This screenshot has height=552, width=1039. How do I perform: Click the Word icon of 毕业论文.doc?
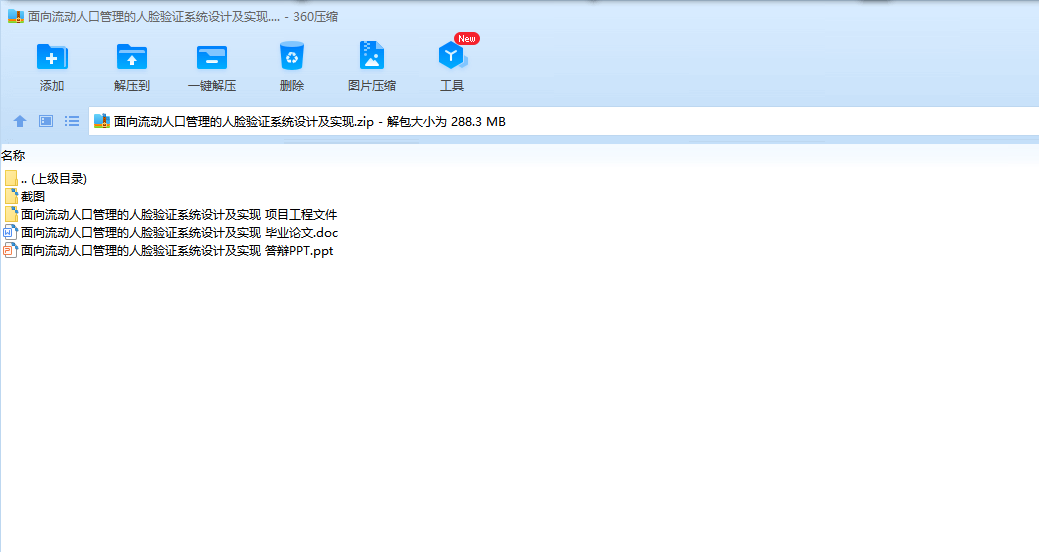pyautogui.click(x=10, y=233)
